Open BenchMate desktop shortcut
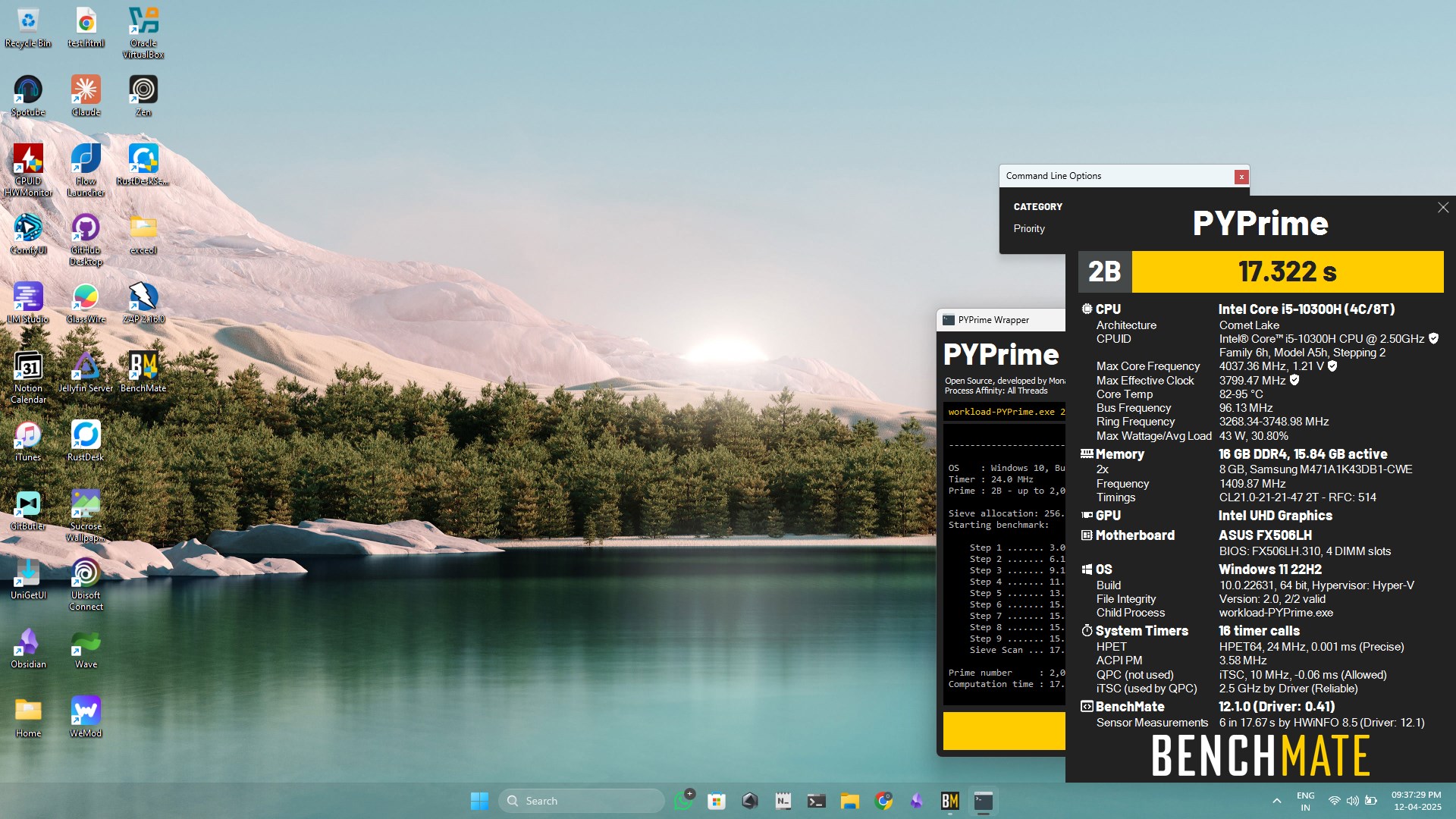1456x819 pixels. pos(143,372)
